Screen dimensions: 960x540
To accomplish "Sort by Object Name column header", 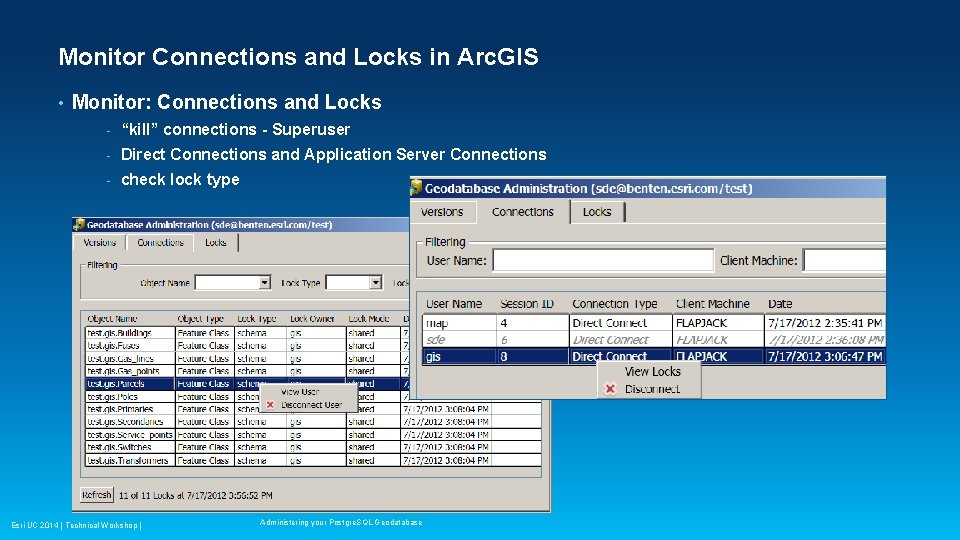I will pyautogui.click(x=112, y=318).
